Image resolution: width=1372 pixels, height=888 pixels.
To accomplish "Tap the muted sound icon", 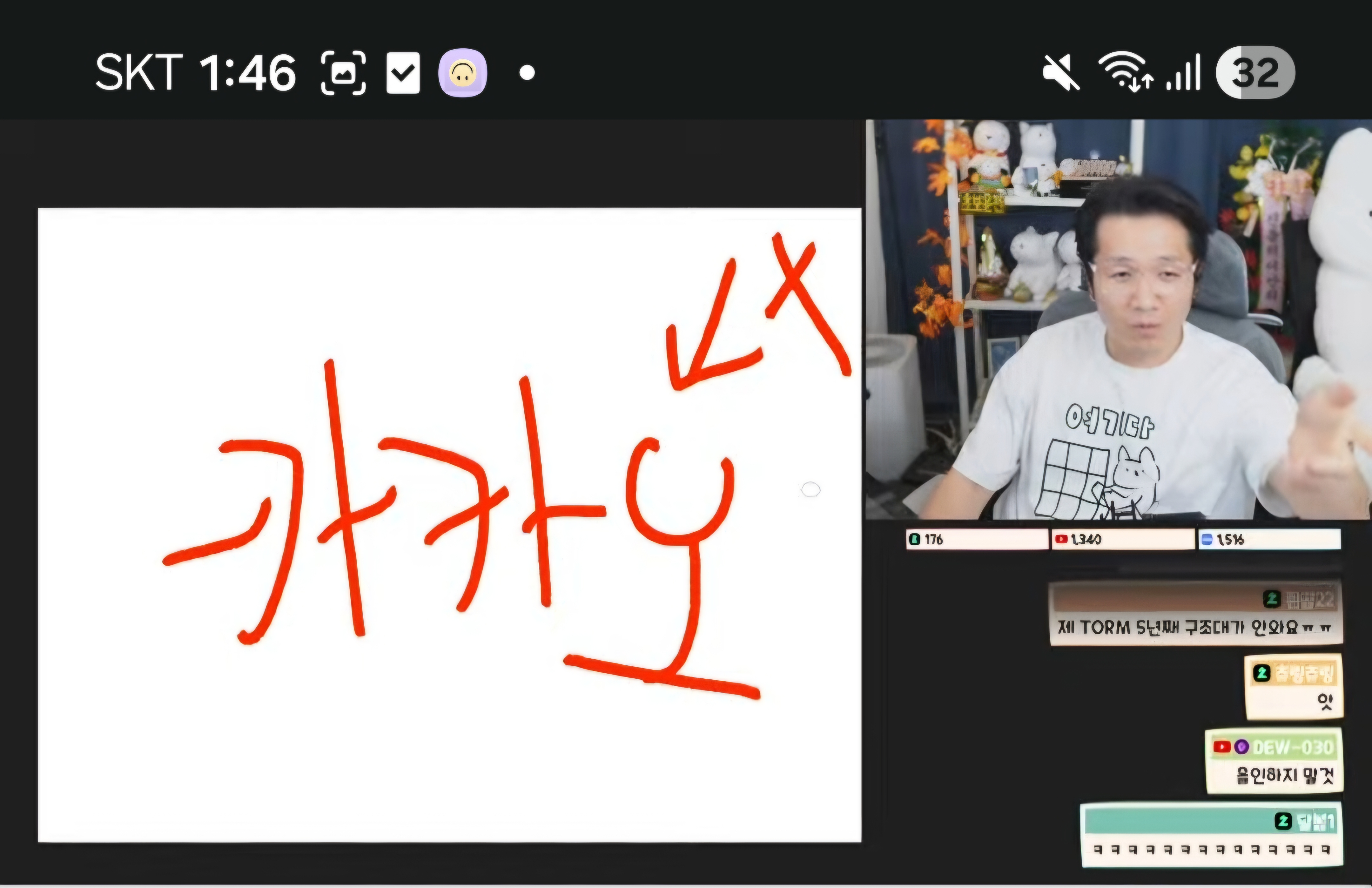I will [x=1061, y=73].
